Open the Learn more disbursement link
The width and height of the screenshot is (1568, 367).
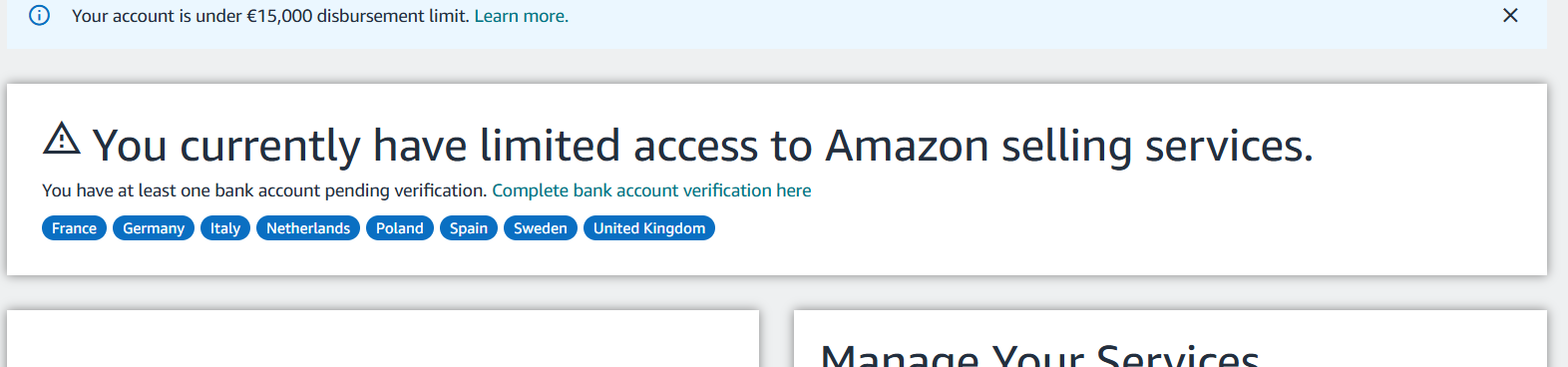pyautogui.click(x=521, y=16)
